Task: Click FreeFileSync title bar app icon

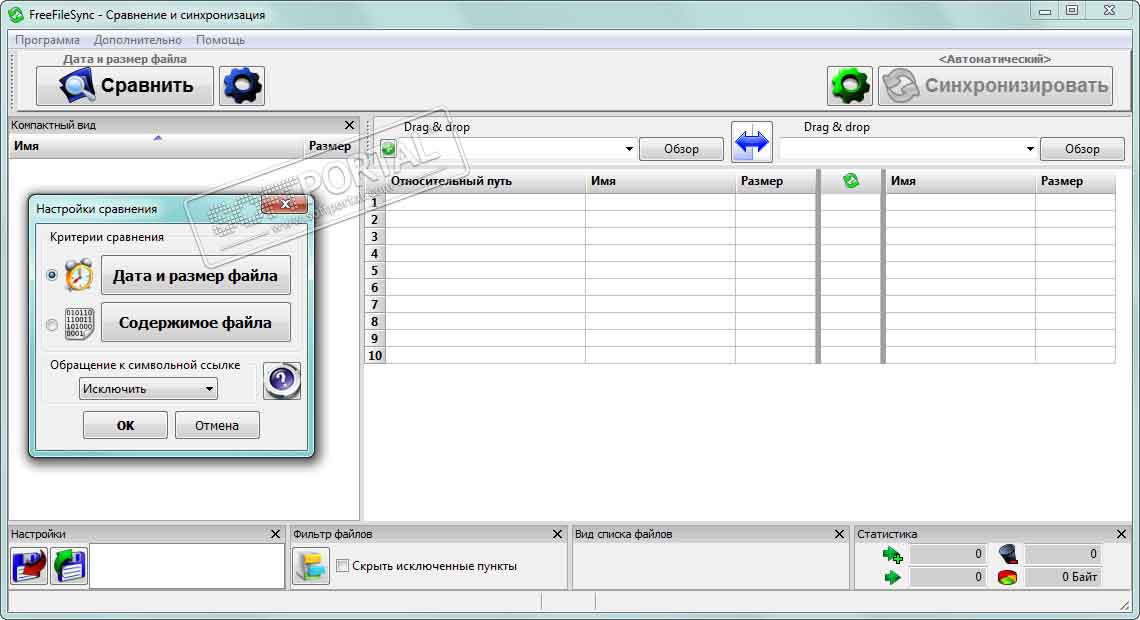Action: [16, 15]
